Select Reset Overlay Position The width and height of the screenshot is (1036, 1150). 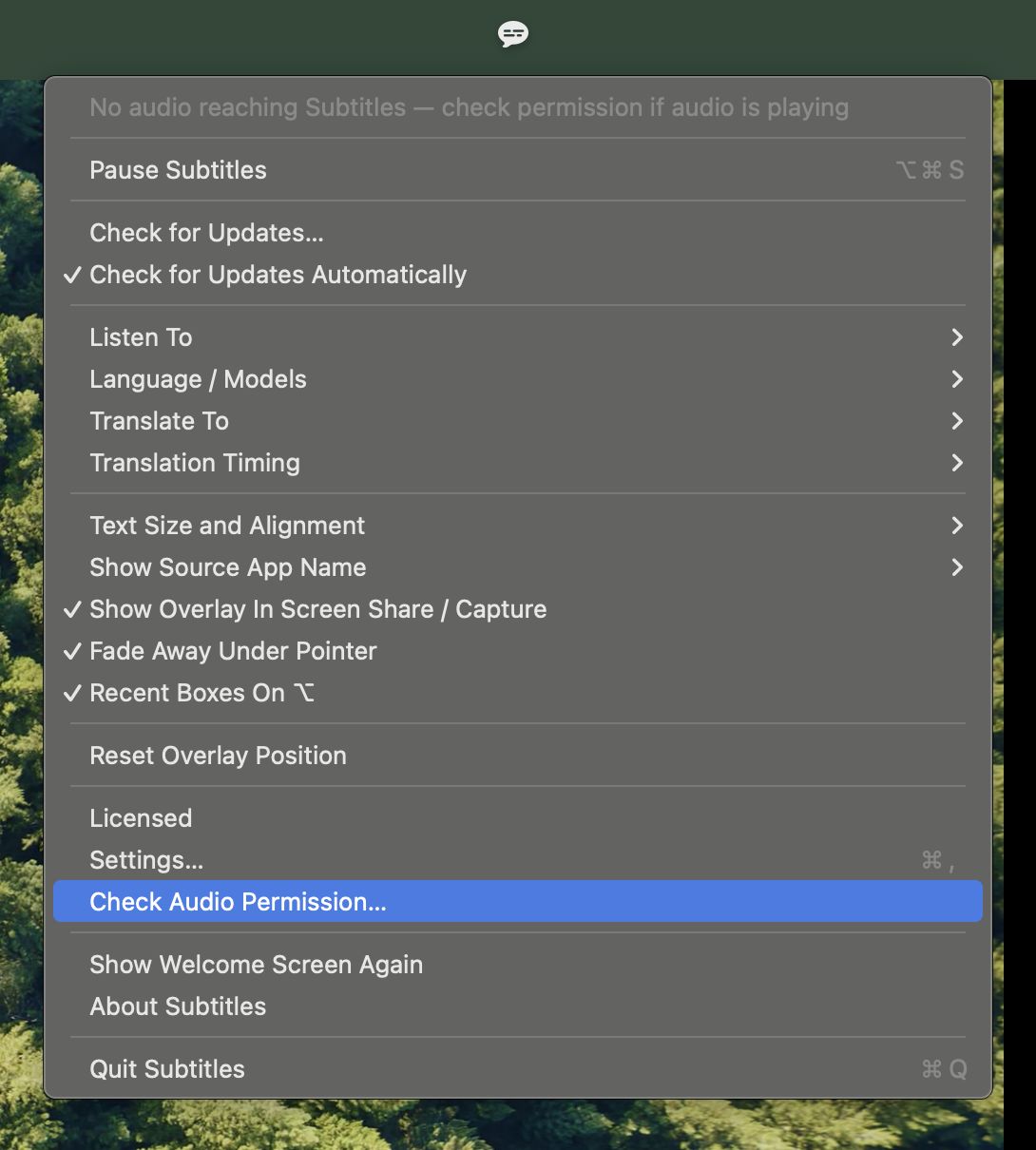(x=518, y=756)
